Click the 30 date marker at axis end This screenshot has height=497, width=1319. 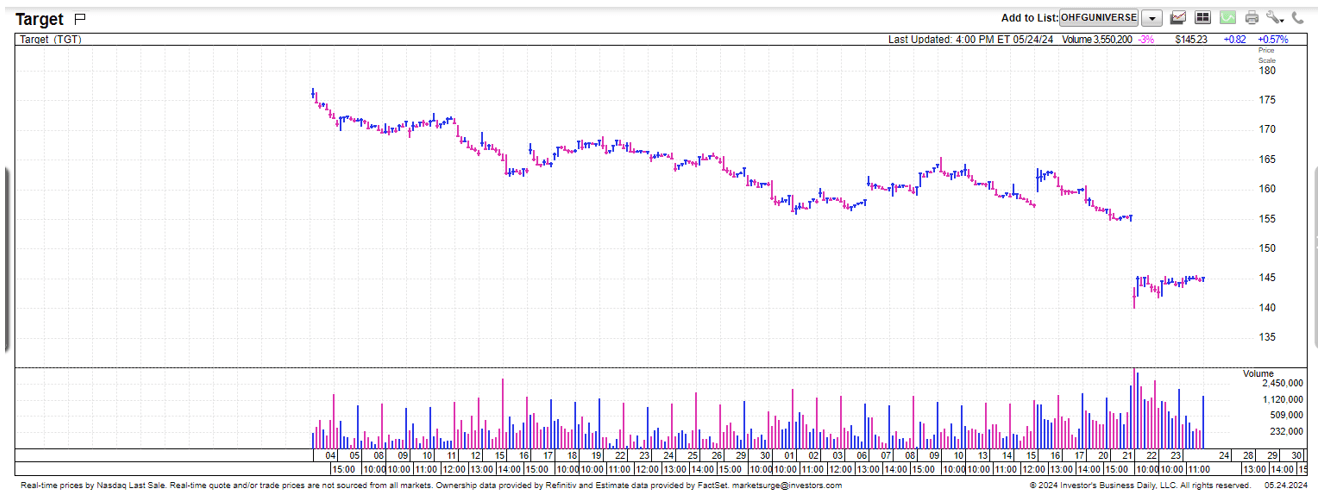pyautogui.click(x=1297, y=455)
